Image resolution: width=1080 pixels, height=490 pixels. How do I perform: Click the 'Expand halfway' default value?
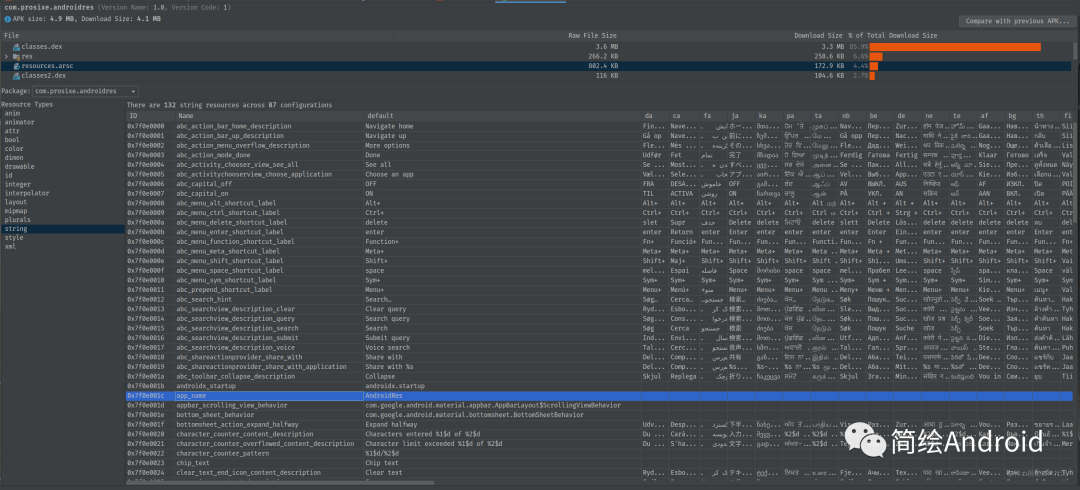[x=391, y=425]
